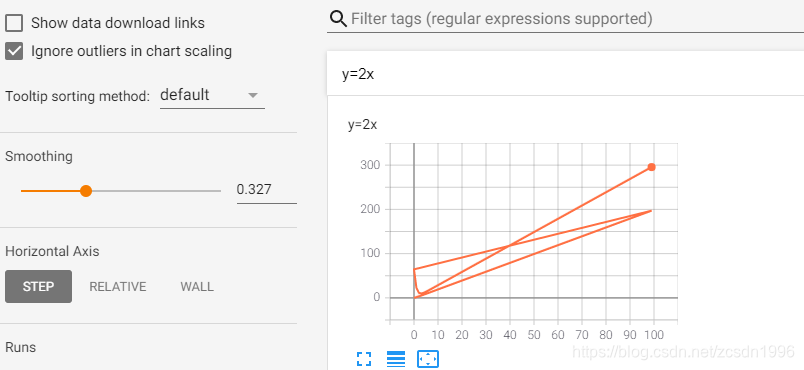Click the gray Smoothing slider track
The height and width of the screenshot is (370, 804).
tap(156, 191)
